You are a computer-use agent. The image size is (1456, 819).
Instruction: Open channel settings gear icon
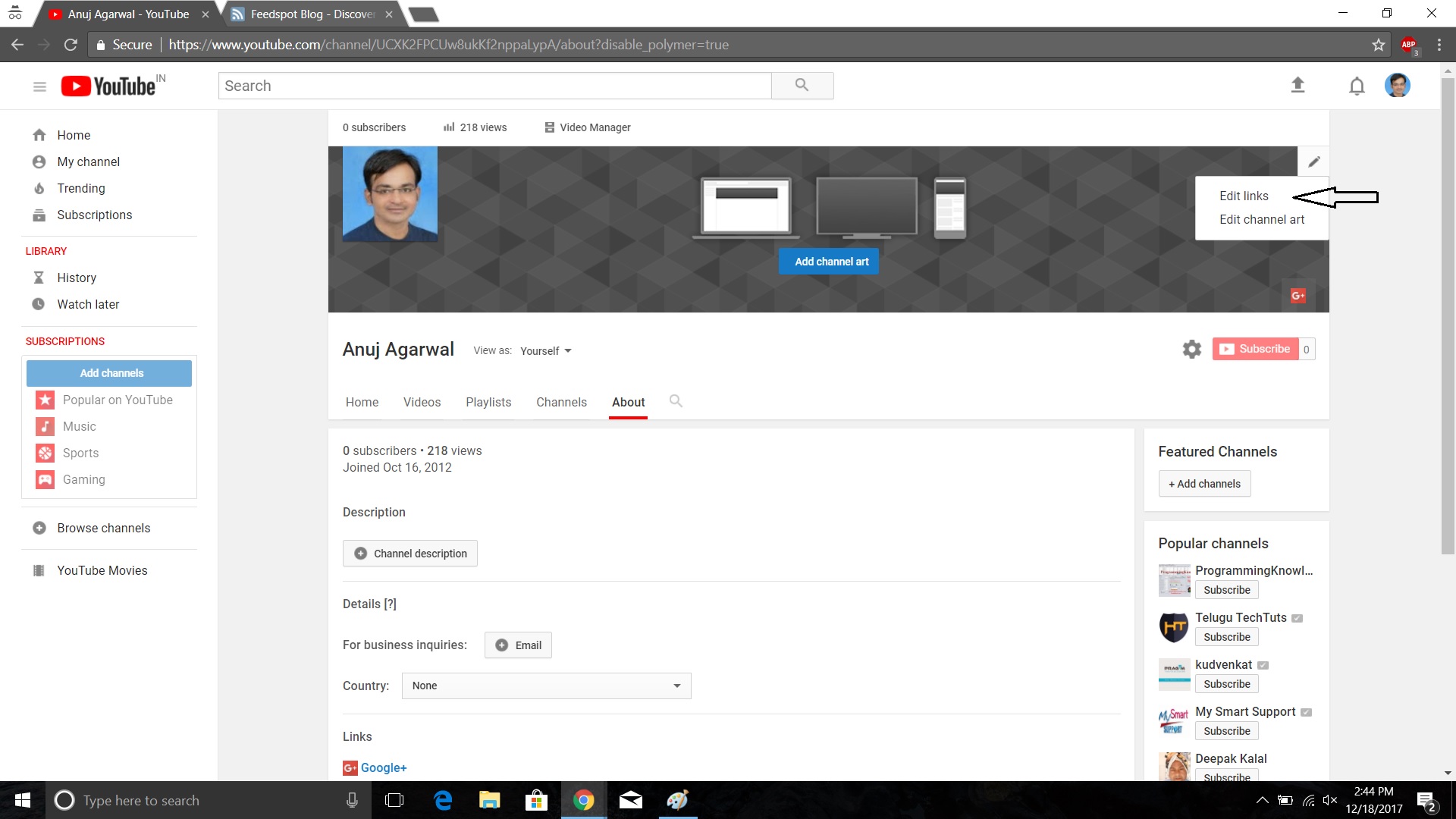pyautogui.click(x=1191, y=349)
